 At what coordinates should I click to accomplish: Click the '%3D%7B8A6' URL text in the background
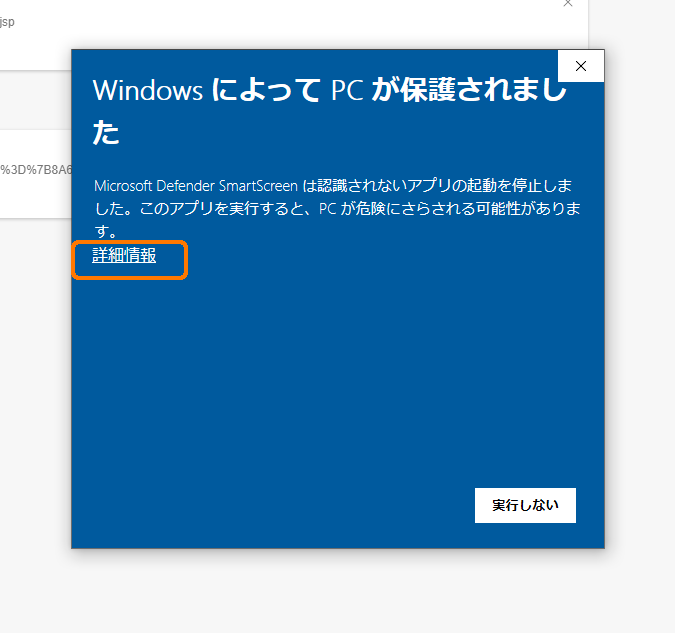pos(36,170)
